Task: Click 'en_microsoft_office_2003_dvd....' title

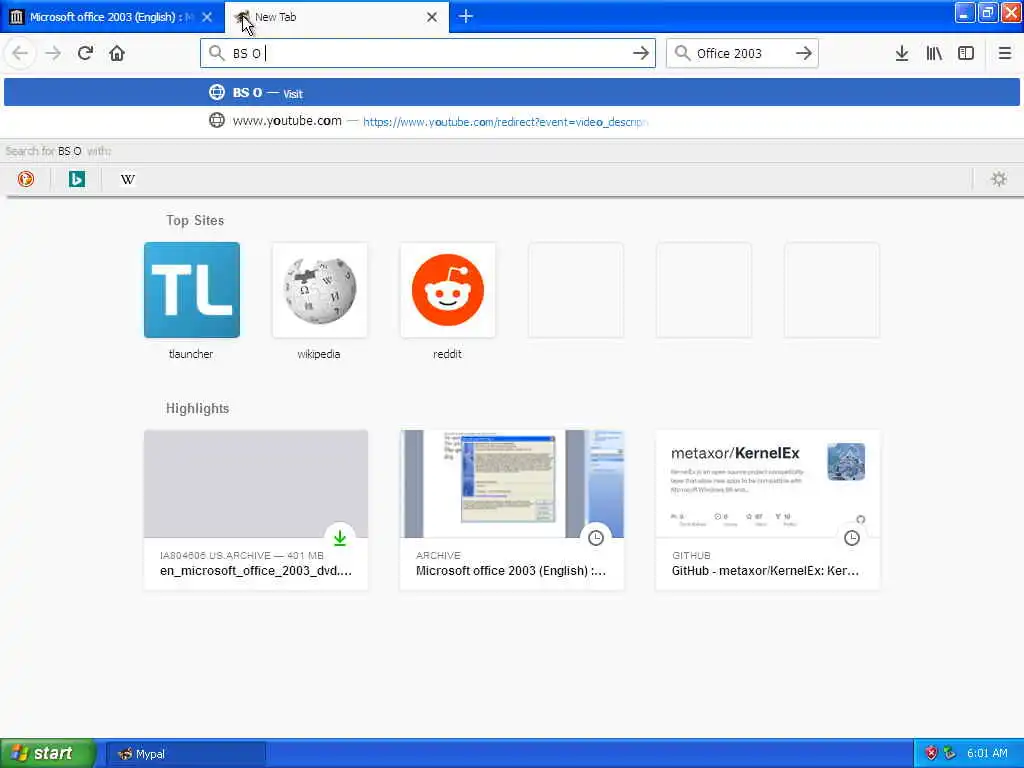Action: tap(256, 570)
